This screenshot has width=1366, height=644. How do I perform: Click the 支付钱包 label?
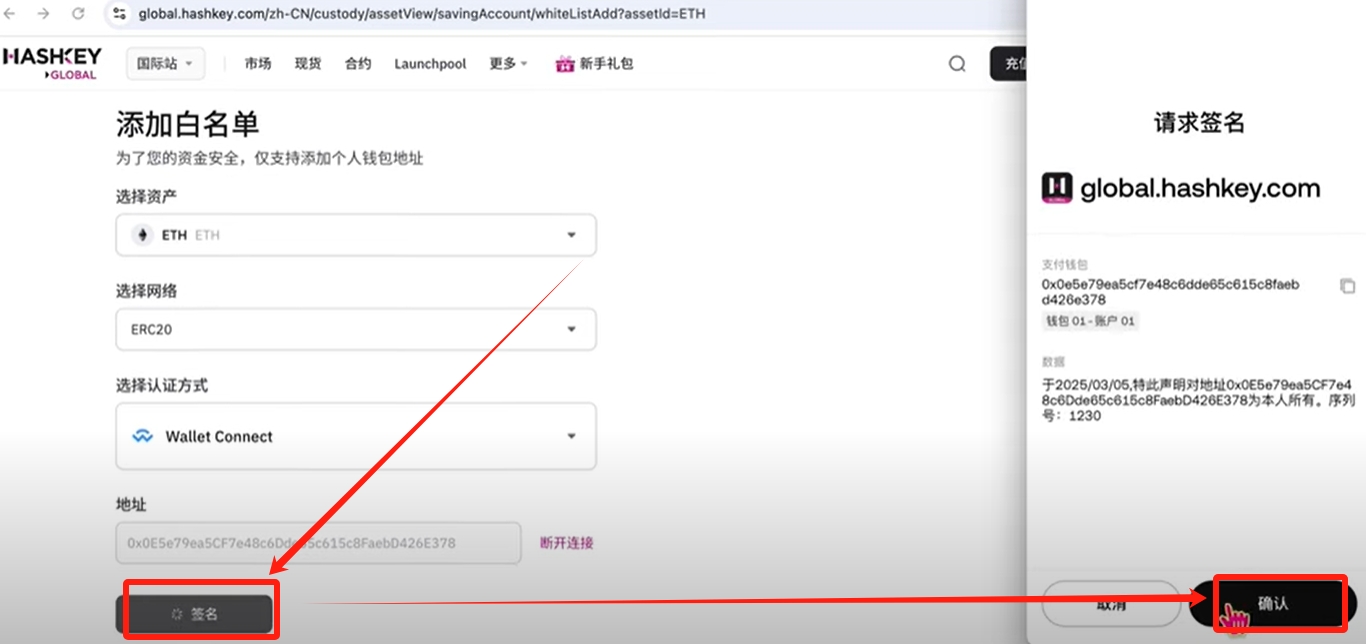point(1065,265)
